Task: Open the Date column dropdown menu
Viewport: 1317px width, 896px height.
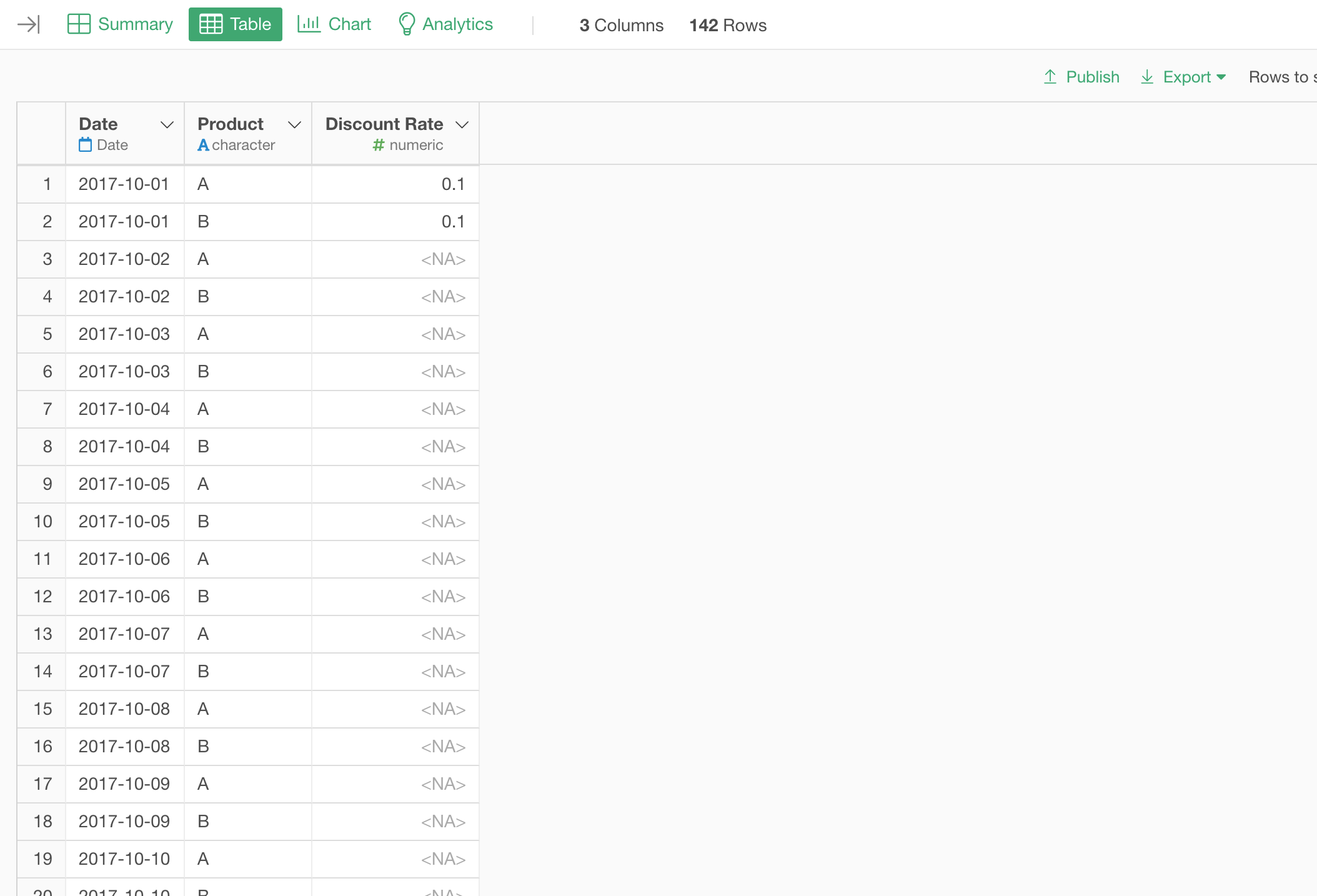Action: tap(167, 125)
